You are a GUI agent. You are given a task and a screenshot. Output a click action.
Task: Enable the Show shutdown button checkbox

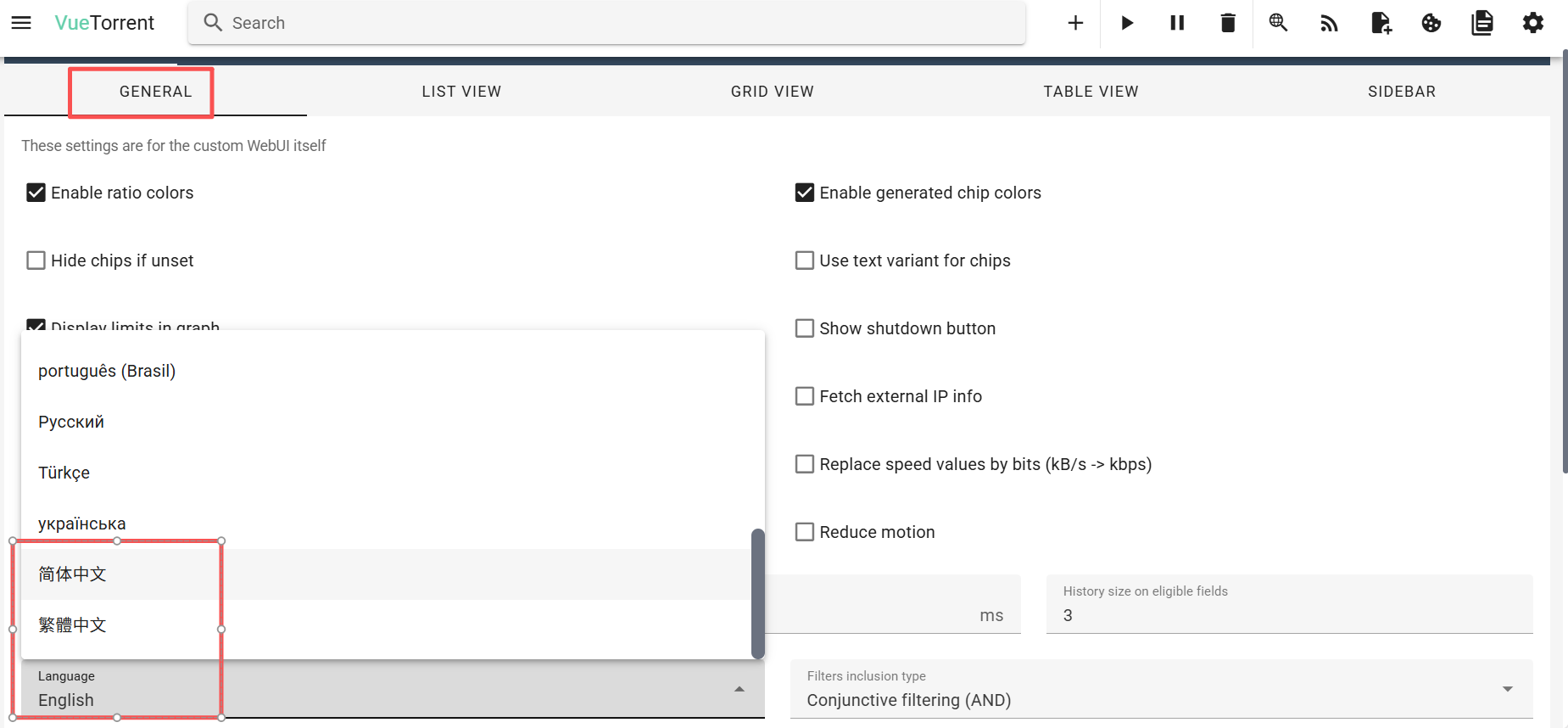[805, 328]
